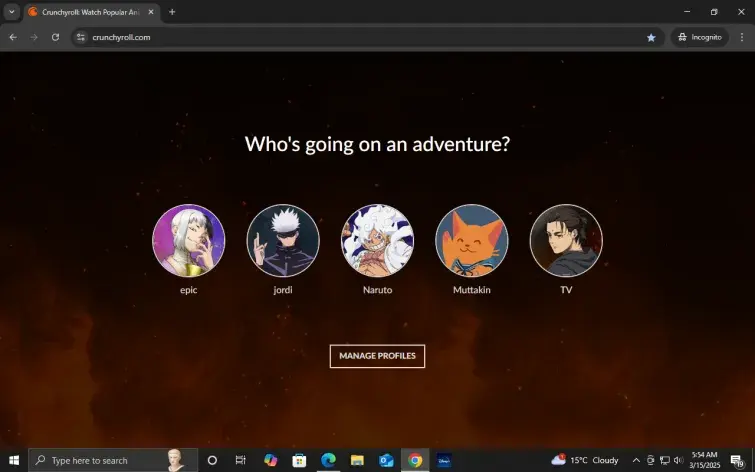Click the Meet Now tray icon

tap(650, 460)
